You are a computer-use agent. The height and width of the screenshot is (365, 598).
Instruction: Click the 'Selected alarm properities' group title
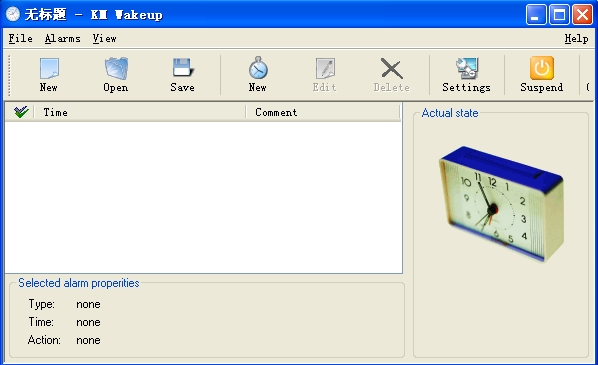[x=79, y=283]
